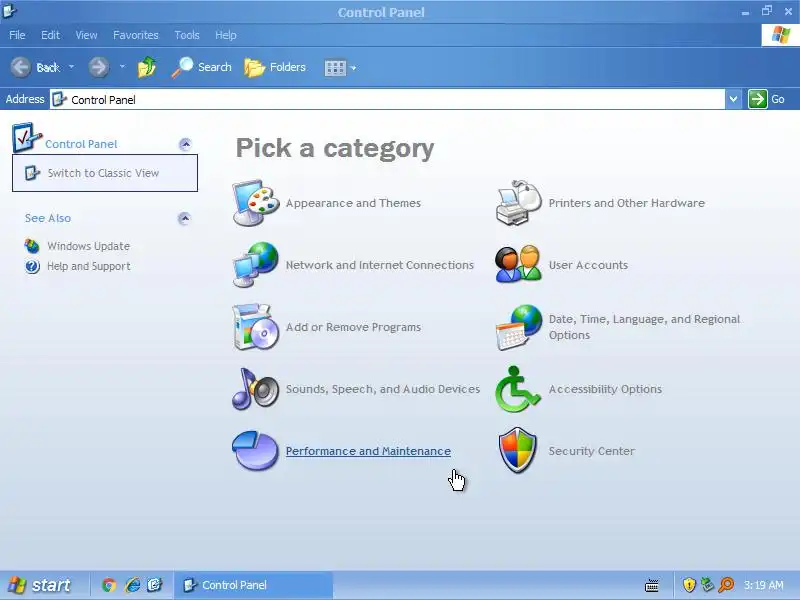800x600 pixels.
Task: Open Printers and Other Hardware icon
Action: (518, 203)
